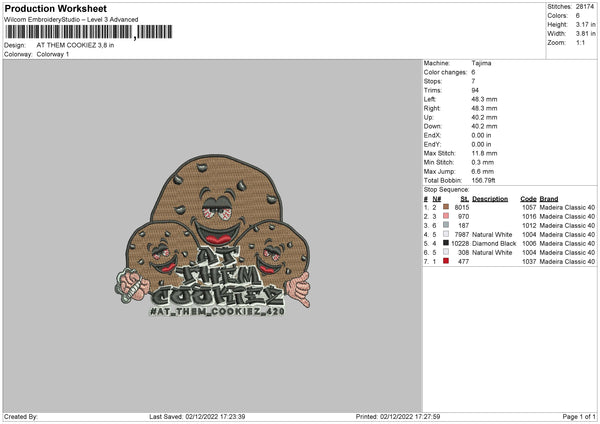Click the EndY value 0.00 in
The height and width of the screenshot is (424, 600).
pyautogui.click(x=481, y=144)
